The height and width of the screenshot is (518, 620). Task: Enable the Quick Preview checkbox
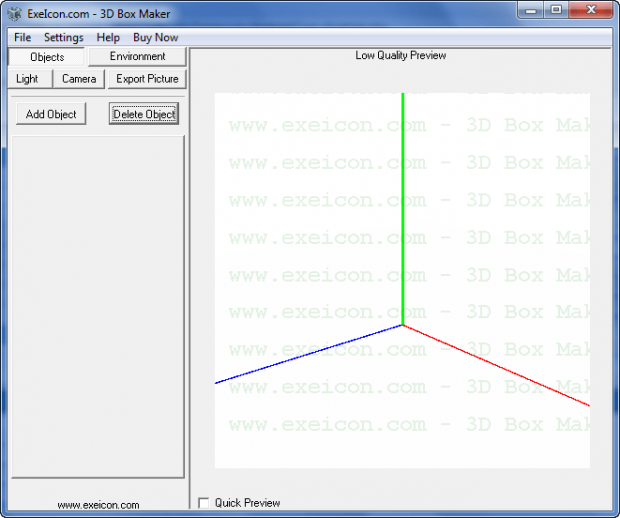tap(204, 503)
